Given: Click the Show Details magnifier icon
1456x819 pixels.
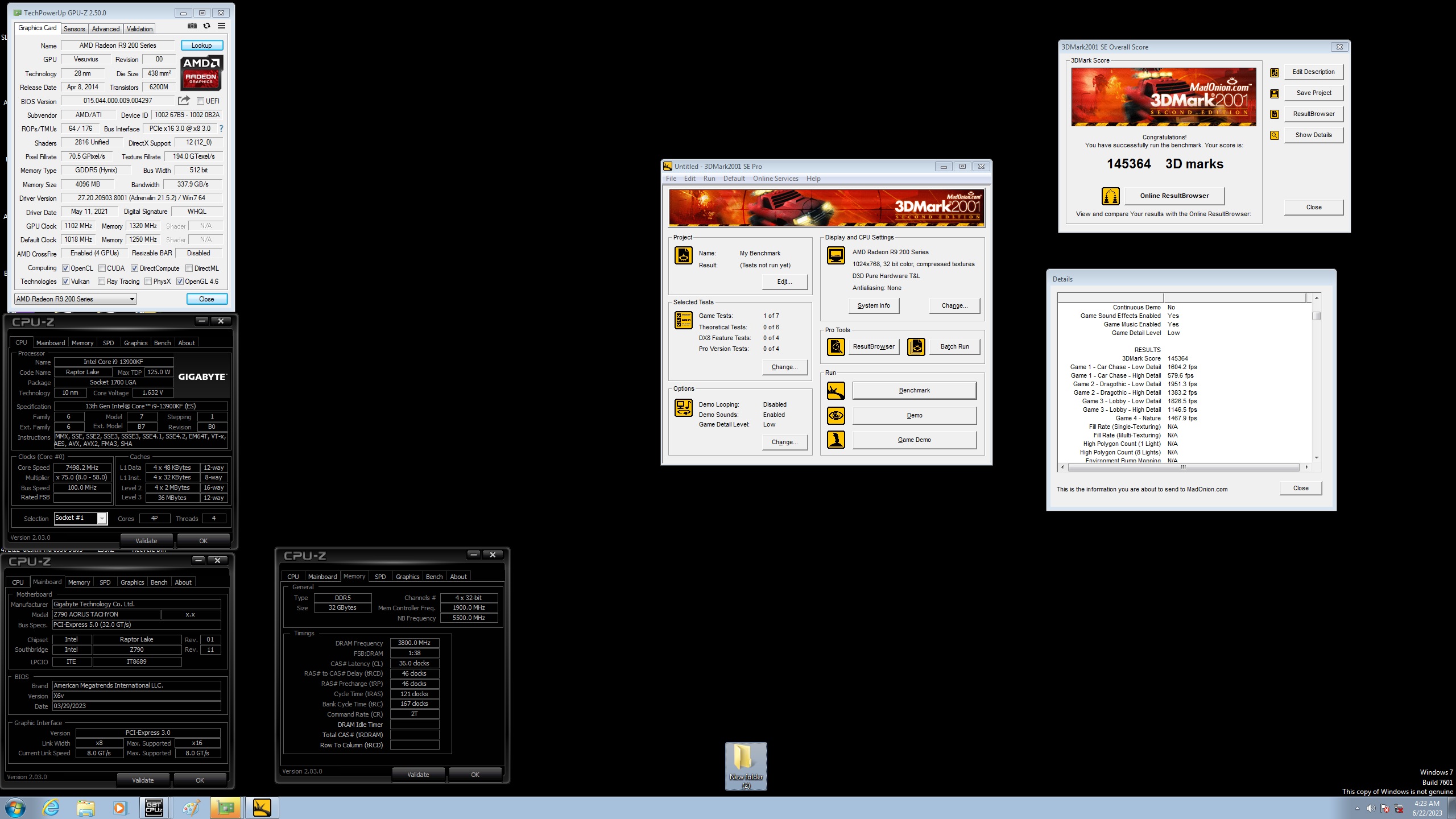Looking at the screenshot, I should tap(1275, 135).
